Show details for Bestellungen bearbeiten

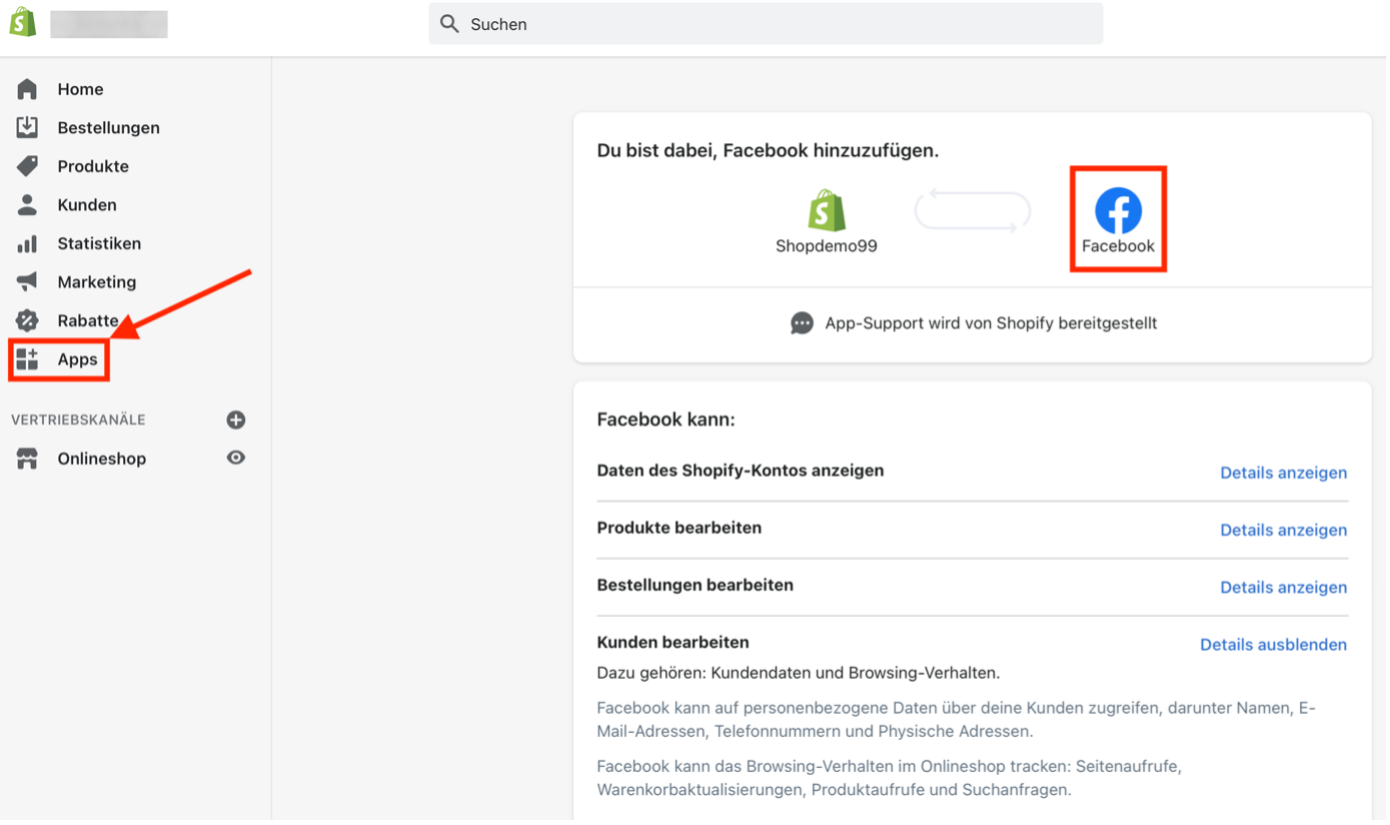pyautogui.click(x=1283, y=587)
